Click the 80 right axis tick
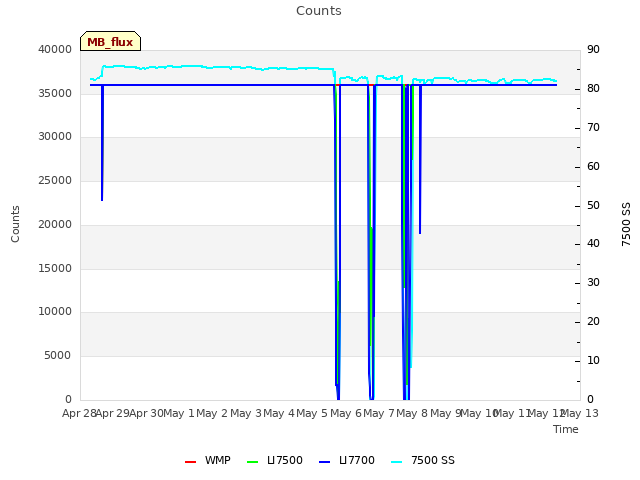 [593, 89]
